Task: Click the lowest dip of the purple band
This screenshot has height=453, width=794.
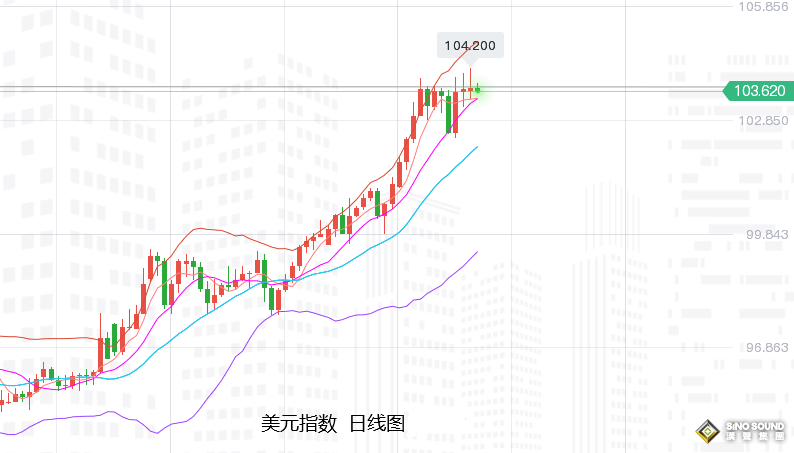Action: [x=154, y=432]
